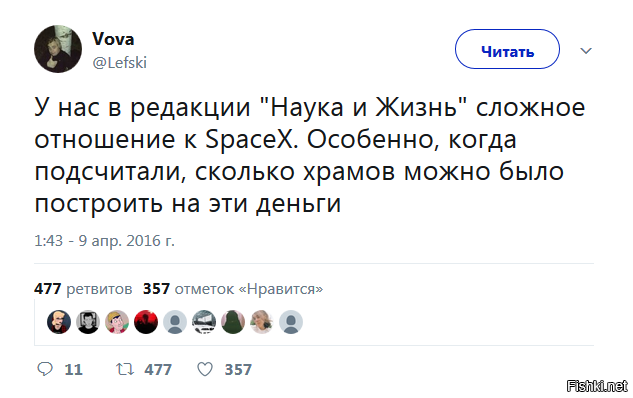This screenshot has height=398, width=633.
Task: Open the last liker's default gray avatar
Action: point(291,322)
